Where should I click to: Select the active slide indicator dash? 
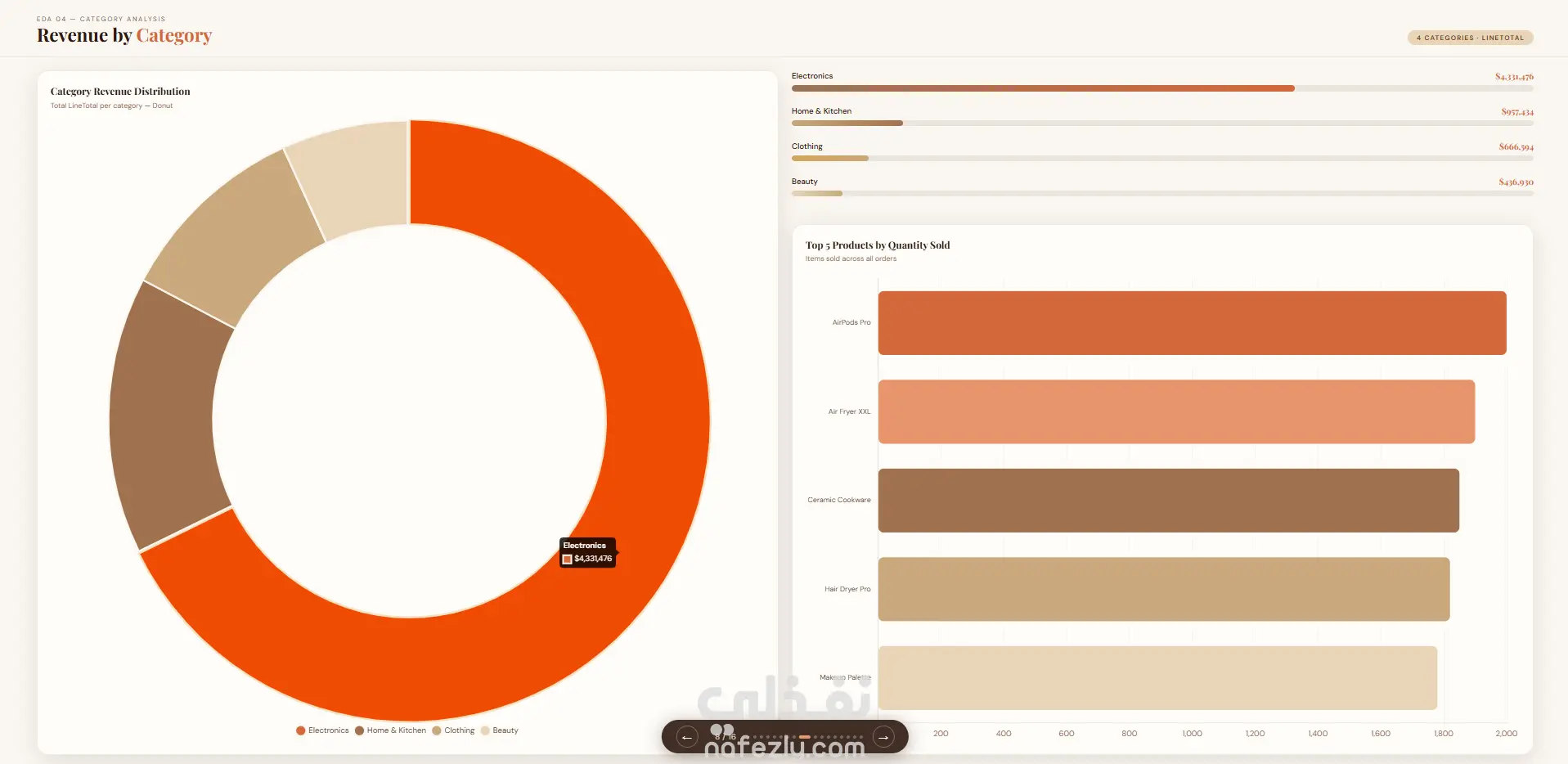(805, 737)
